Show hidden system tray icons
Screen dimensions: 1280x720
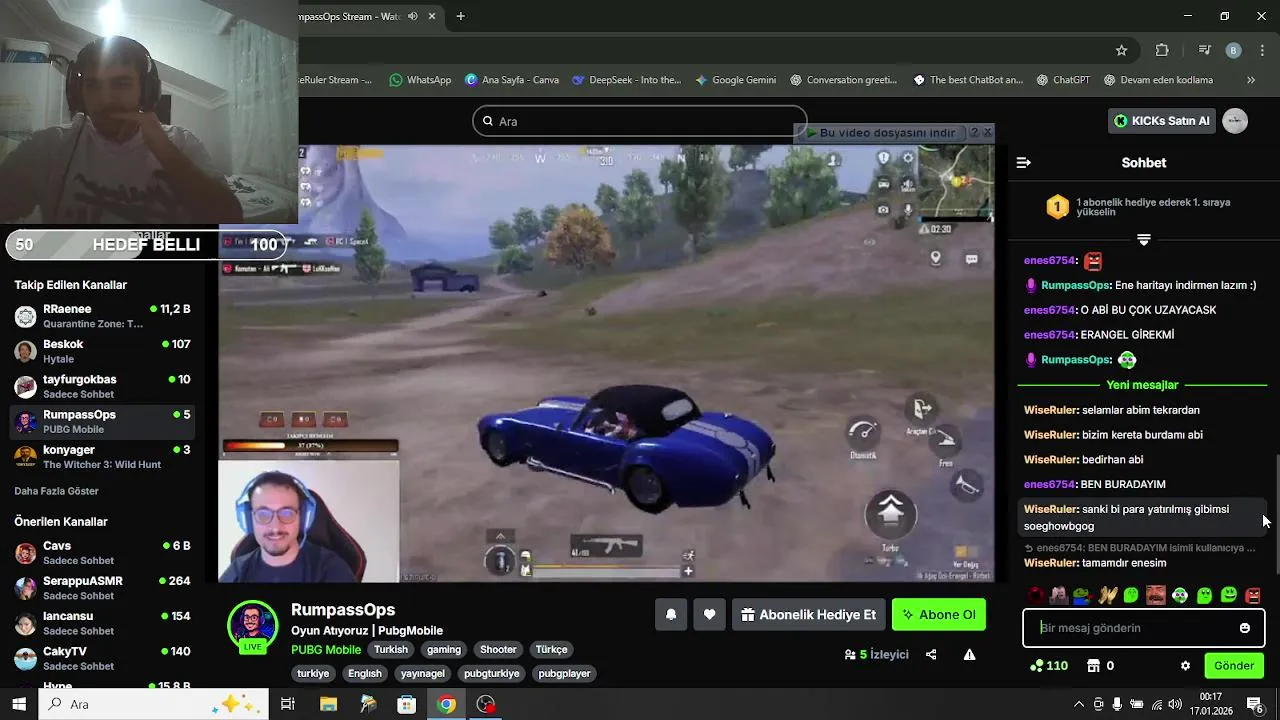click(x=1079, y=704)
